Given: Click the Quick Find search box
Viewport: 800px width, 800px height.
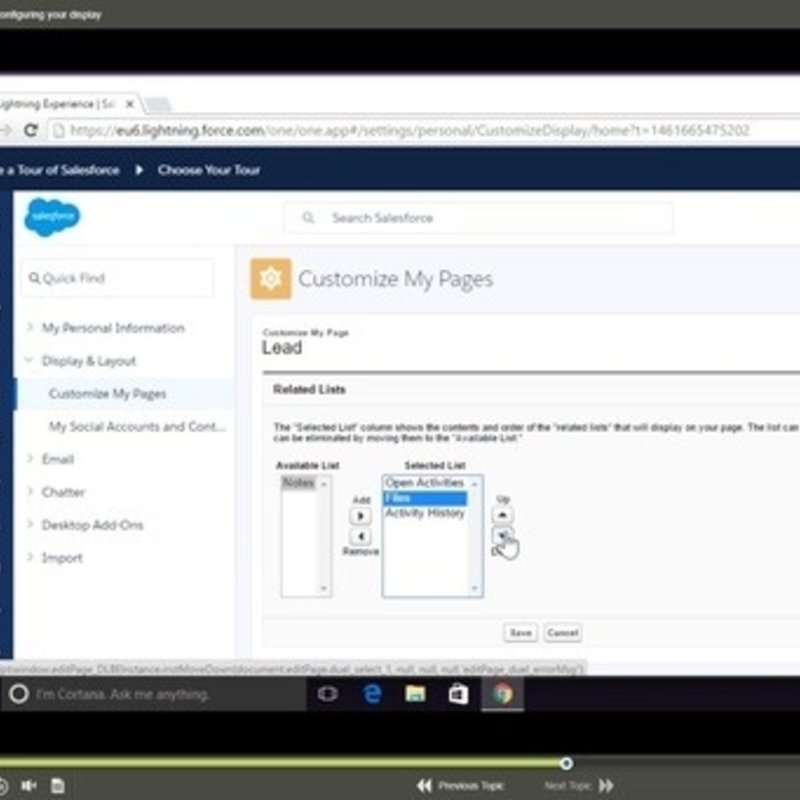Looking at the screenshot, I should coord(118,278).
